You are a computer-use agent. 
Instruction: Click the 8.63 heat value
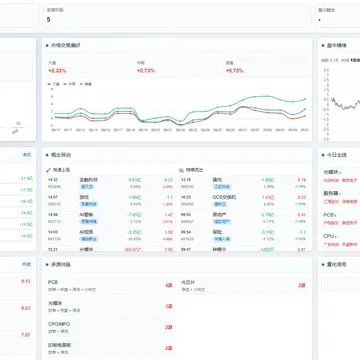tap(26, 308)
